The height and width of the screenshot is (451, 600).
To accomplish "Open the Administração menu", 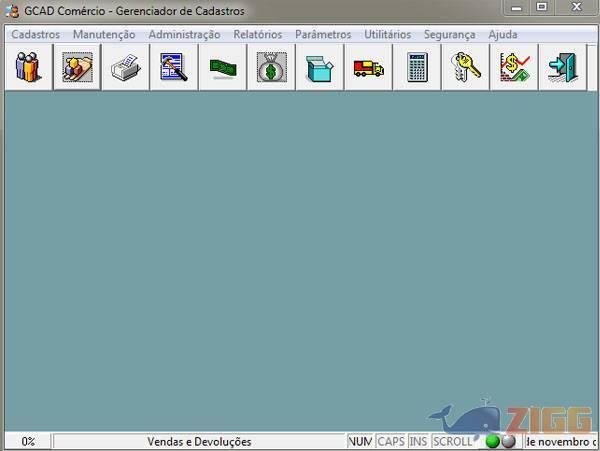I will click(x=184, y=34).
